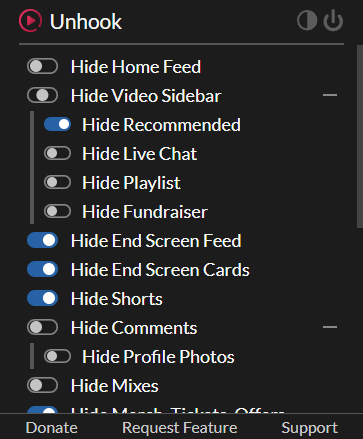
Task: Turn off the Hide Shorts toggle
Action: 42,298
